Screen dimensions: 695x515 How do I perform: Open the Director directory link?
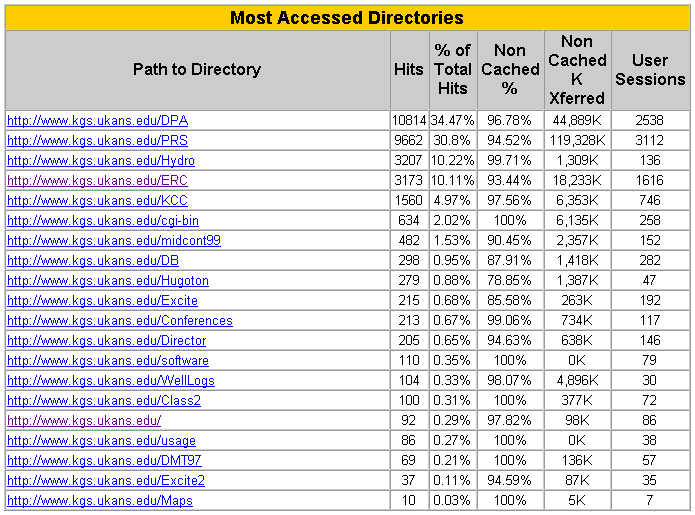(107, 340)
